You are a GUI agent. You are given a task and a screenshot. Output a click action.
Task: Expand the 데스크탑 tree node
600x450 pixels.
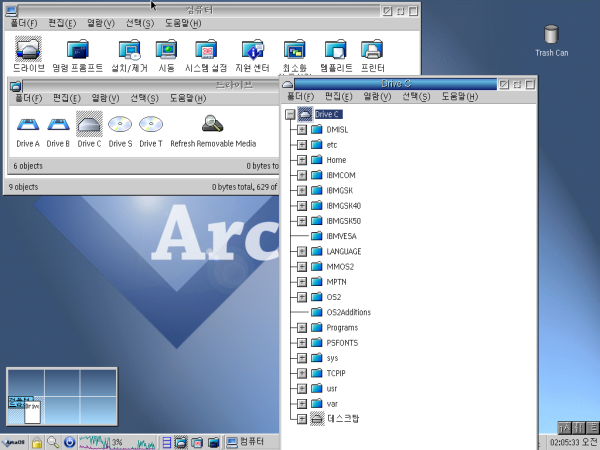click(x=302, y=419)
